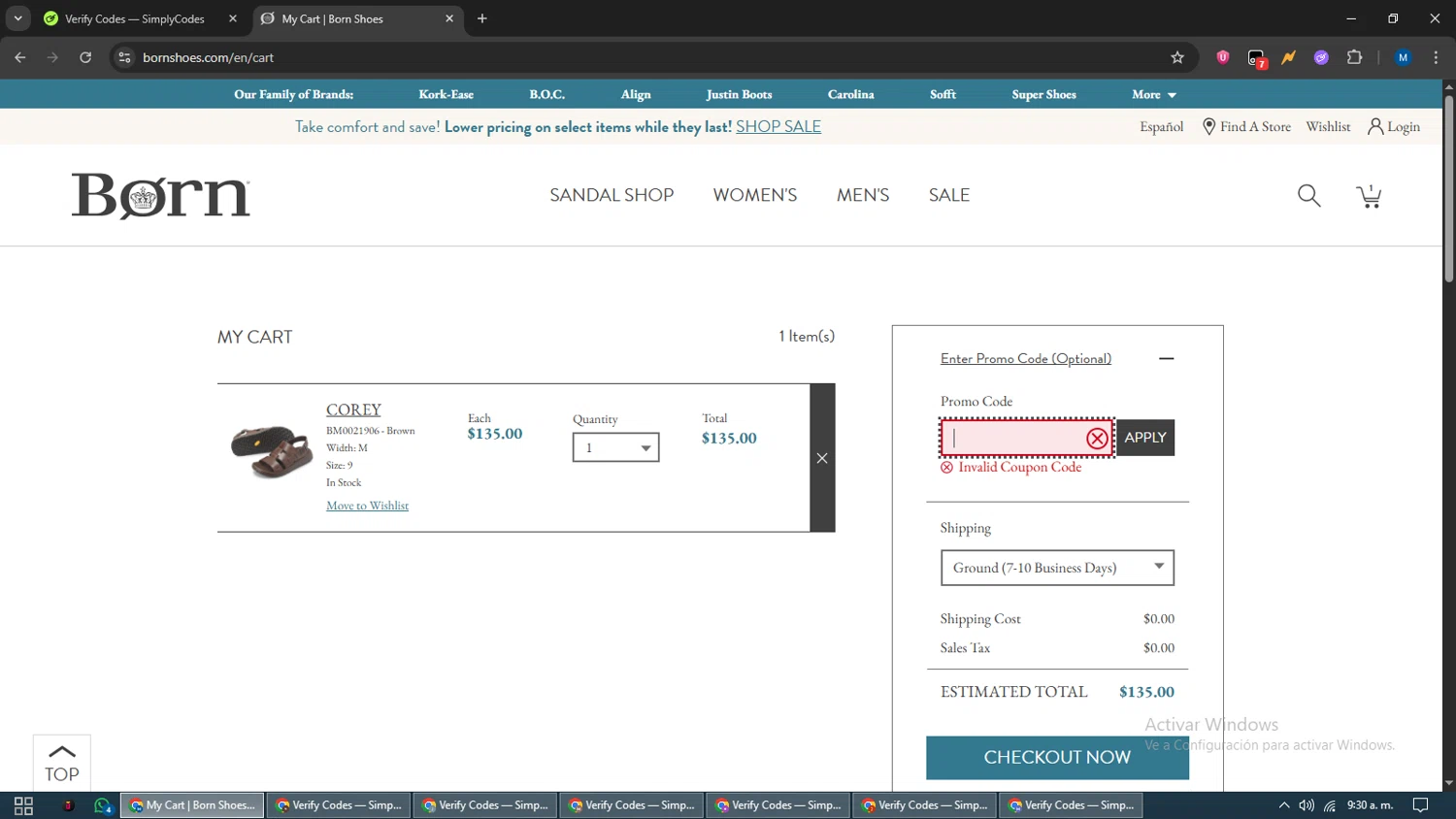1456x819 pixels.
Task: Remove the COREY item with X button
Action: click(822, 458)
